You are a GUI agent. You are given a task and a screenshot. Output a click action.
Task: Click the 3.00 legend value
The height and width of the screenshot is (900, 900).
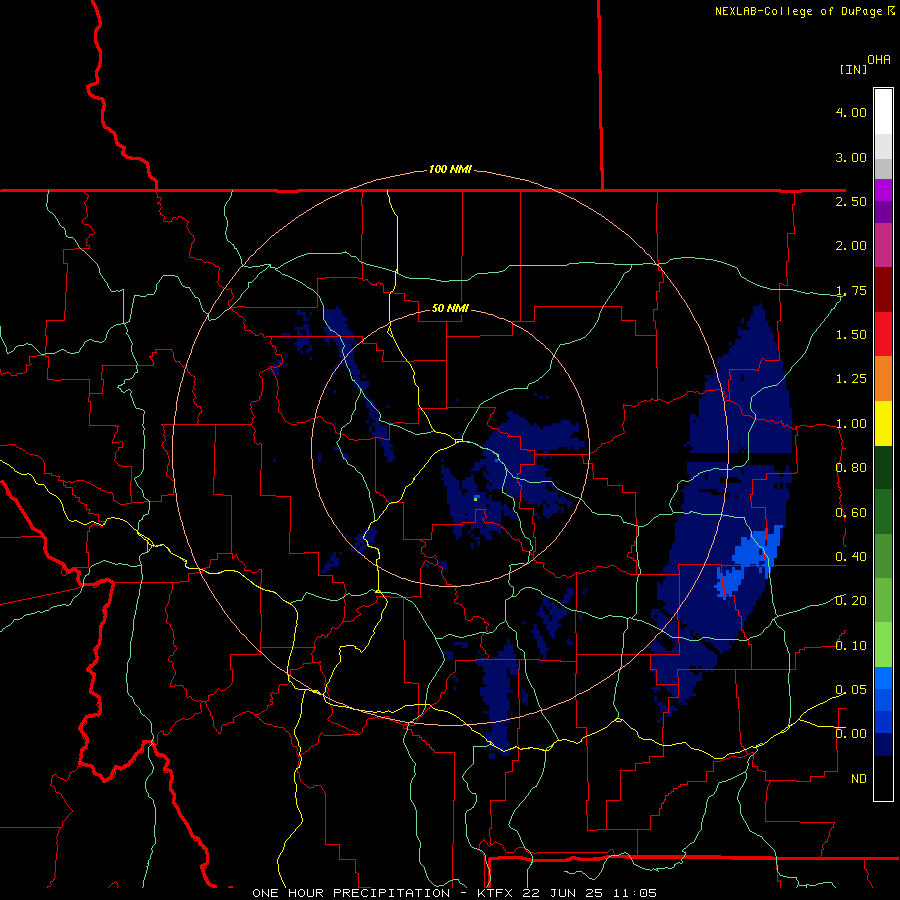click(851, 157)
